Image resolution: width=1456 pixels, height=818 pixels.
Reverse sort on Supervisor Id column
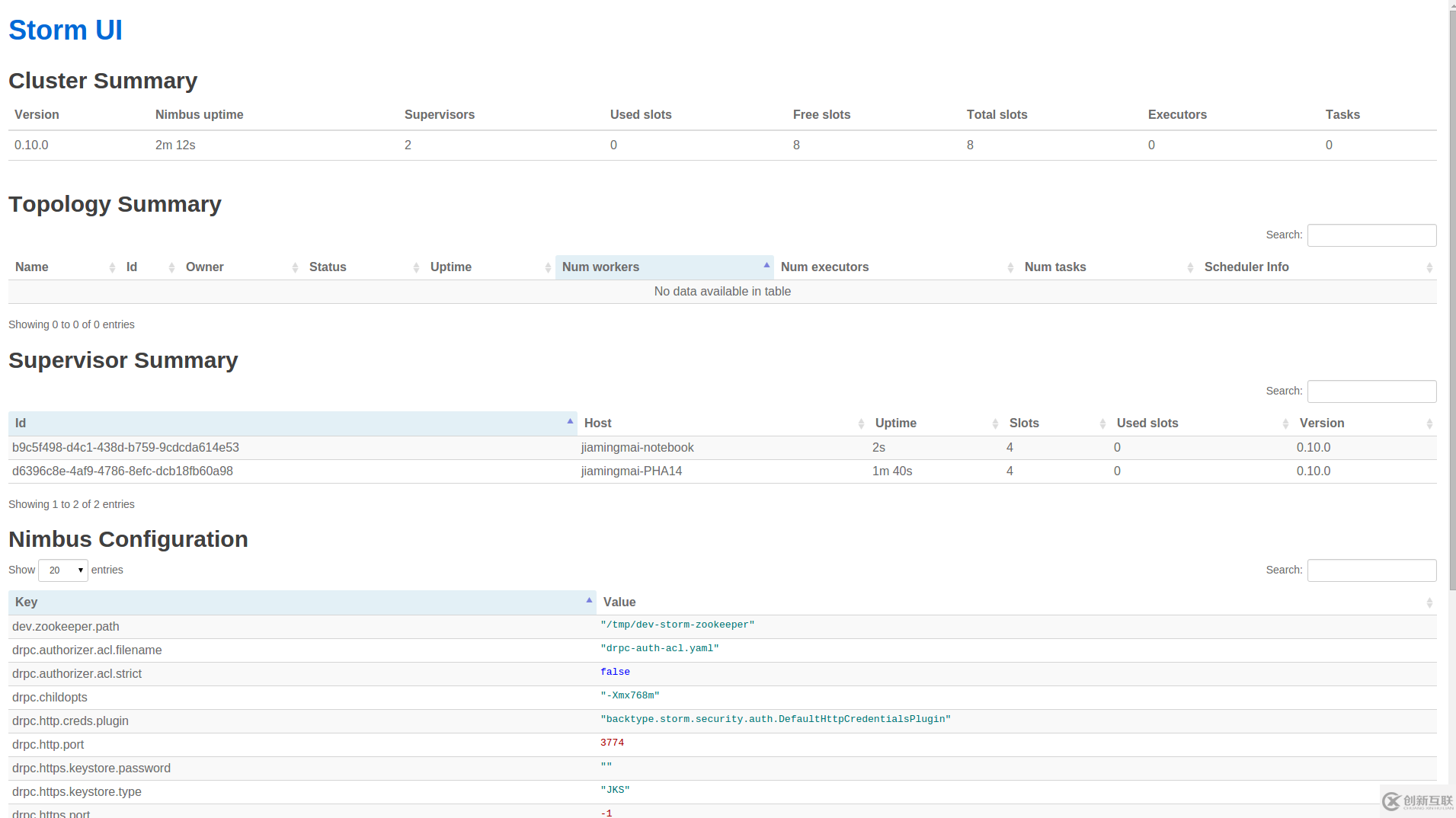point(293,423)
